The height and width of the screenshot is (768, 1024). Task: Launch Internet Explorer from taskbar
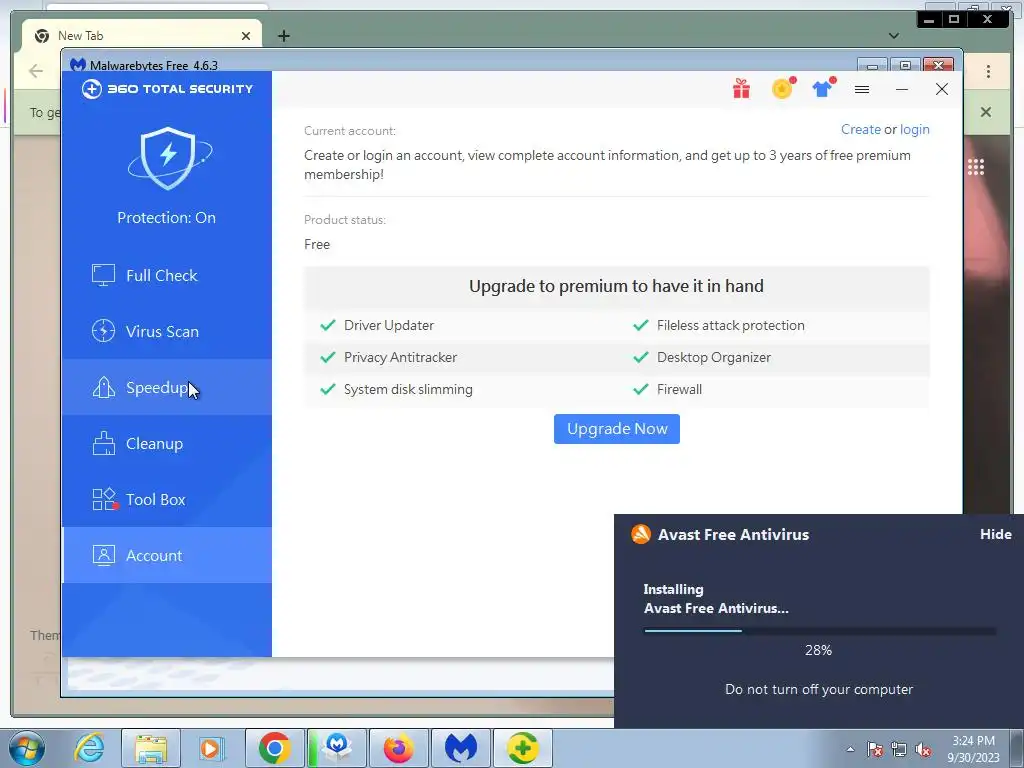(x=89, y=748)
